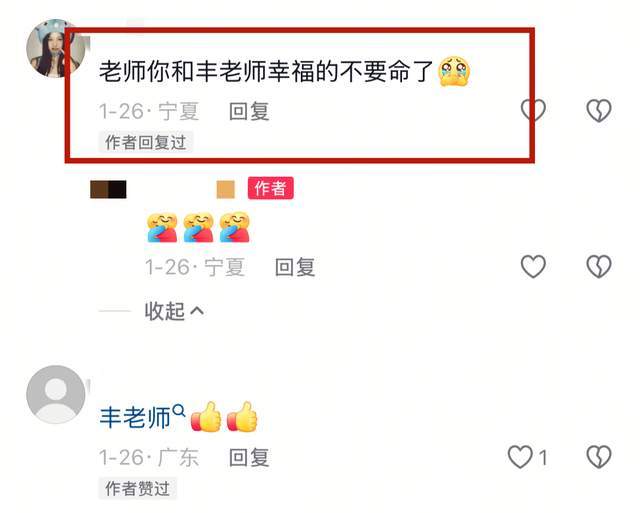Open the gray default avatar profile
The height and width of the screenshot is (513, 640).
[56, 394]
